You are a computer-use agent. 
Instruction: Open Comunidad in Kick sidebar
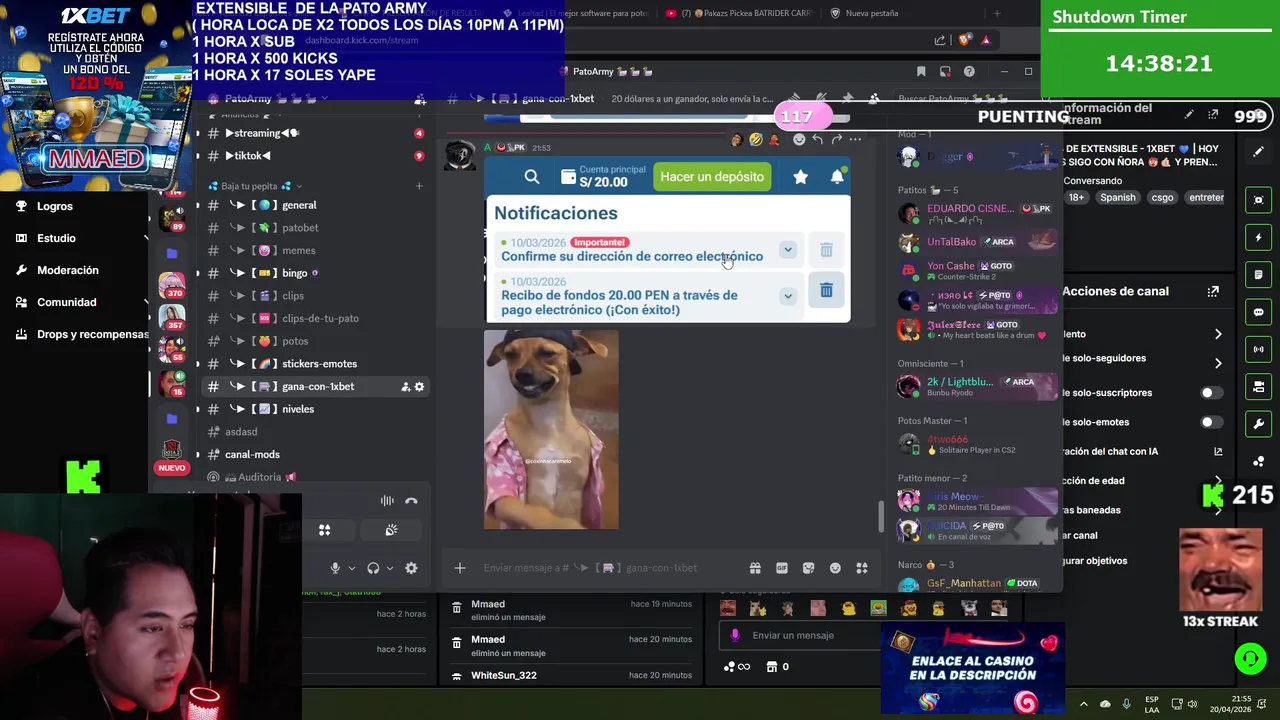(x=67, y=302)
